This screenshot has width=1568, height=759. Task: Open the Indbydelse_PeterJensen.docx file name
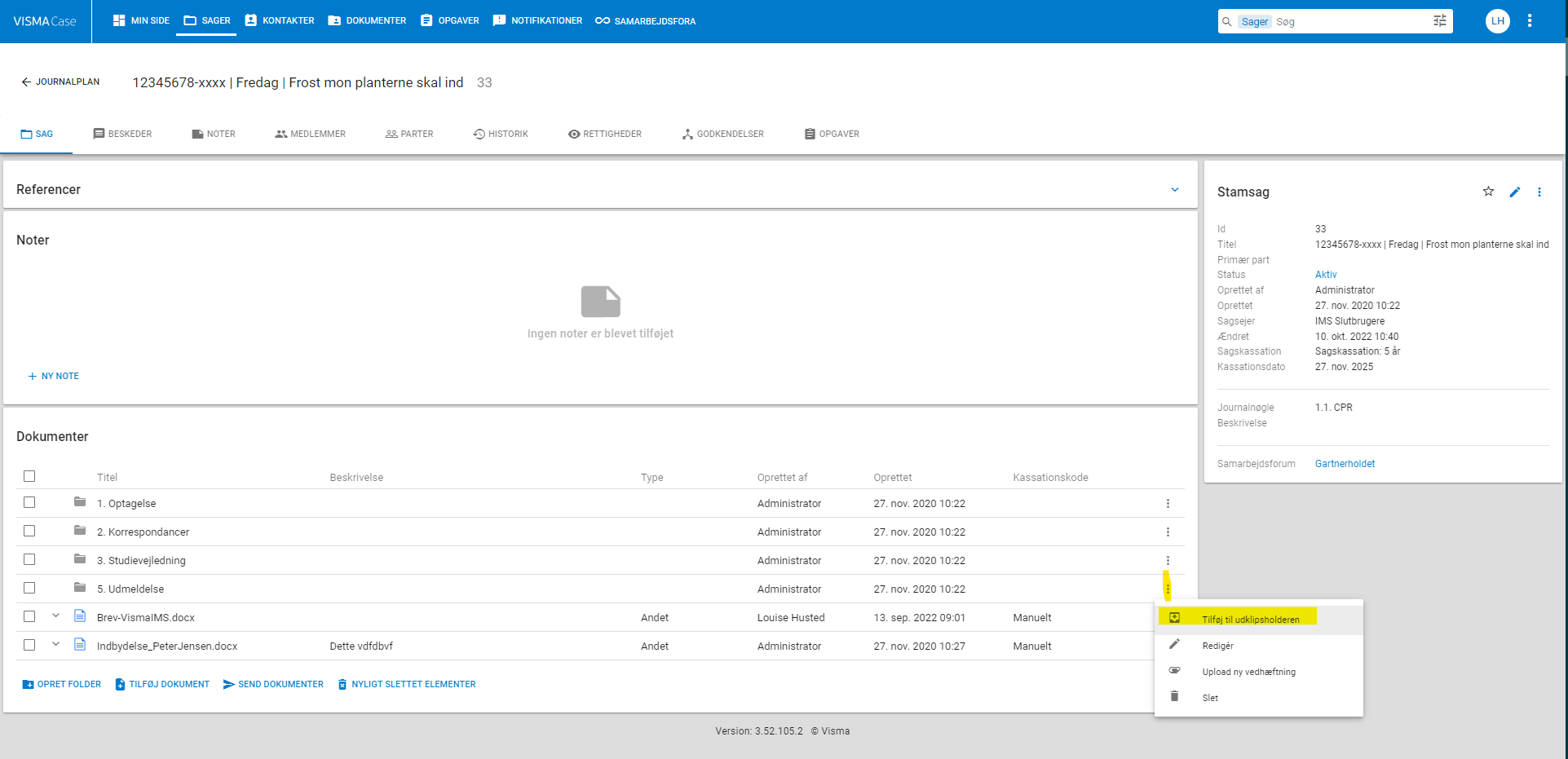[167, 646]
